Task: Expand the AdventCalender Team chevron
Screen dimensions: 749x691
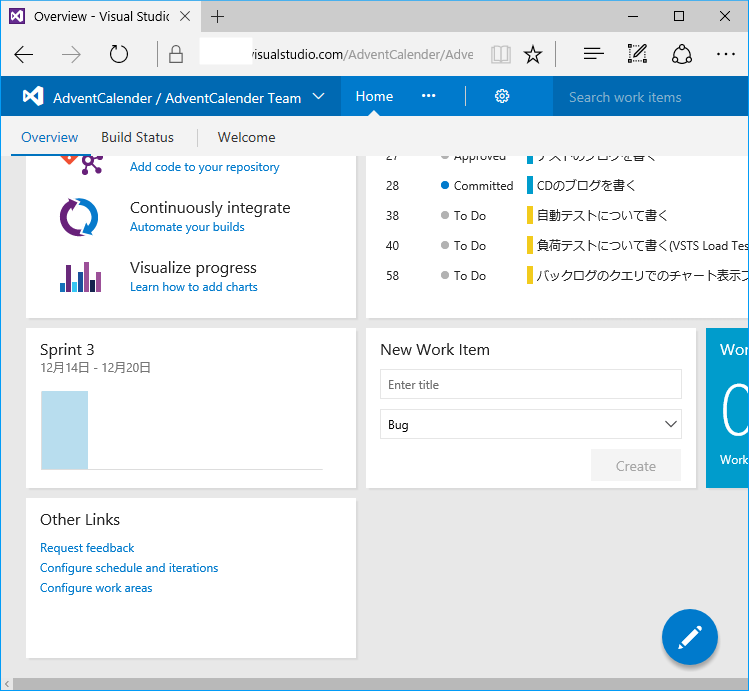Action: click(x=319, y=96)
